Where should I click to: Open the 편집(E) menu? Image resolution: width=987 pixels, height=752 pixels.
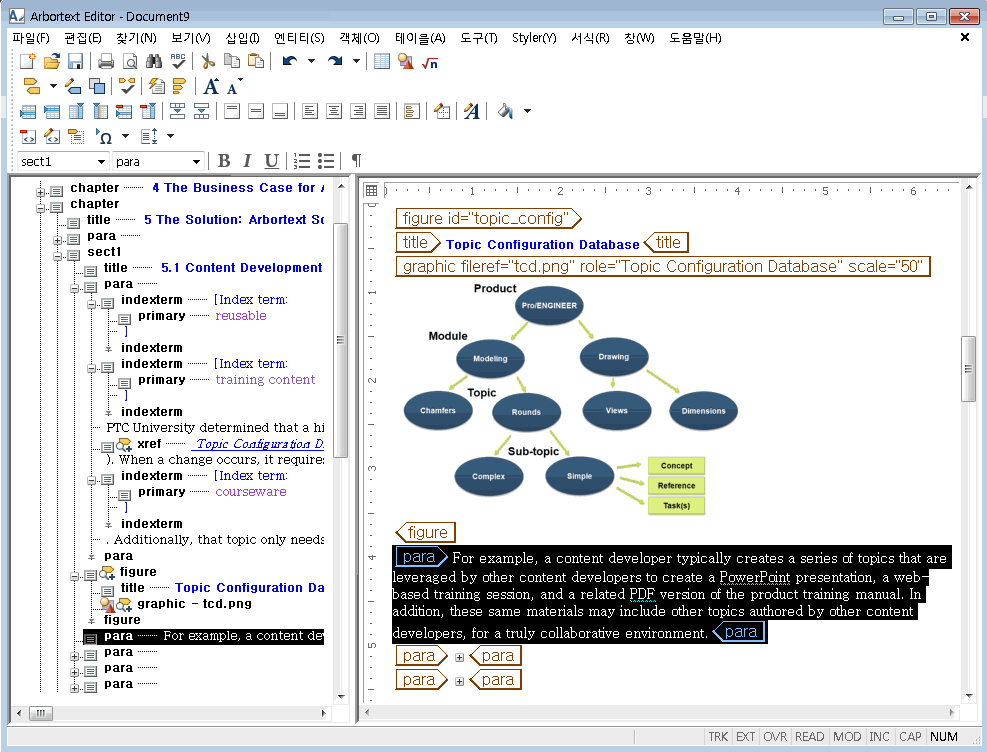pyautogui.click(x=83, y=38)
